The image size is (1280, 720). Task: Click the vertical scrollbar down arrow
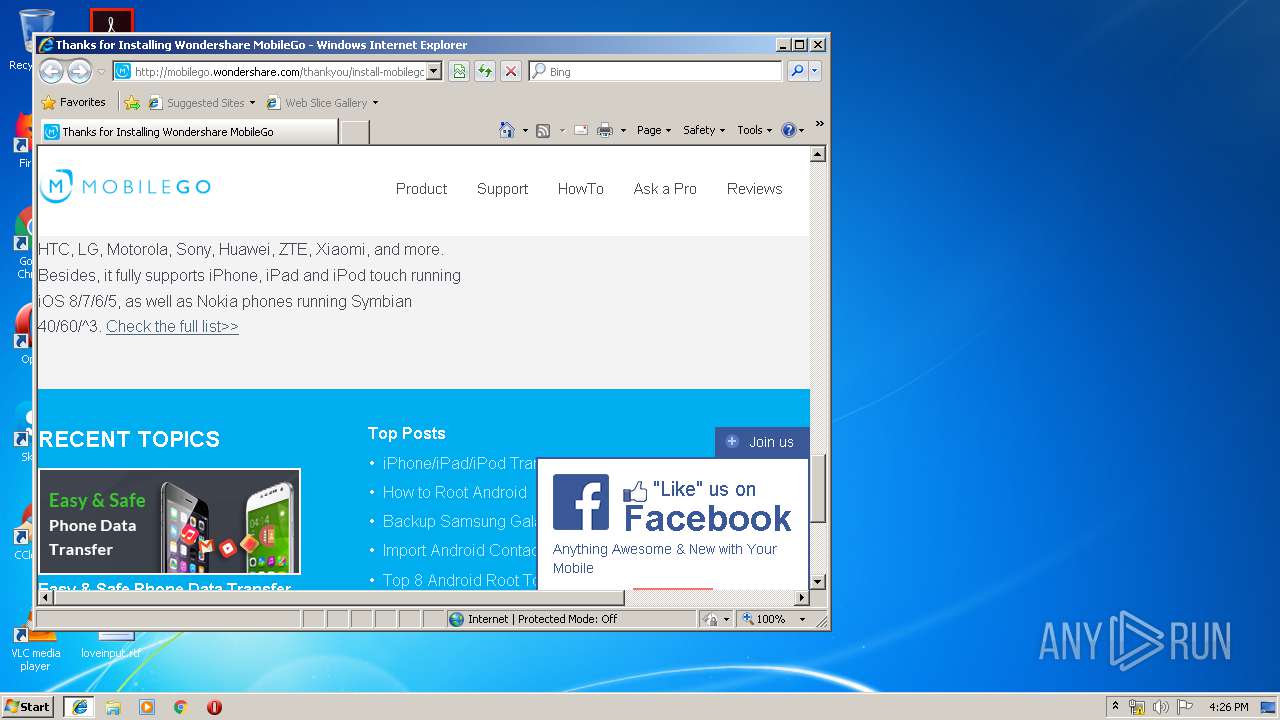tap(817, 581)
